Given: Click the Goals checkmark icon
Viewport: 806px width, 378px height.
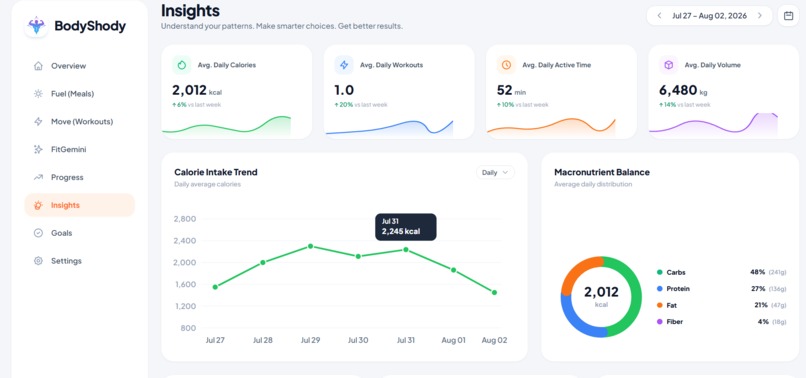Looking at the screenshot, I should (x=38, y=233).
